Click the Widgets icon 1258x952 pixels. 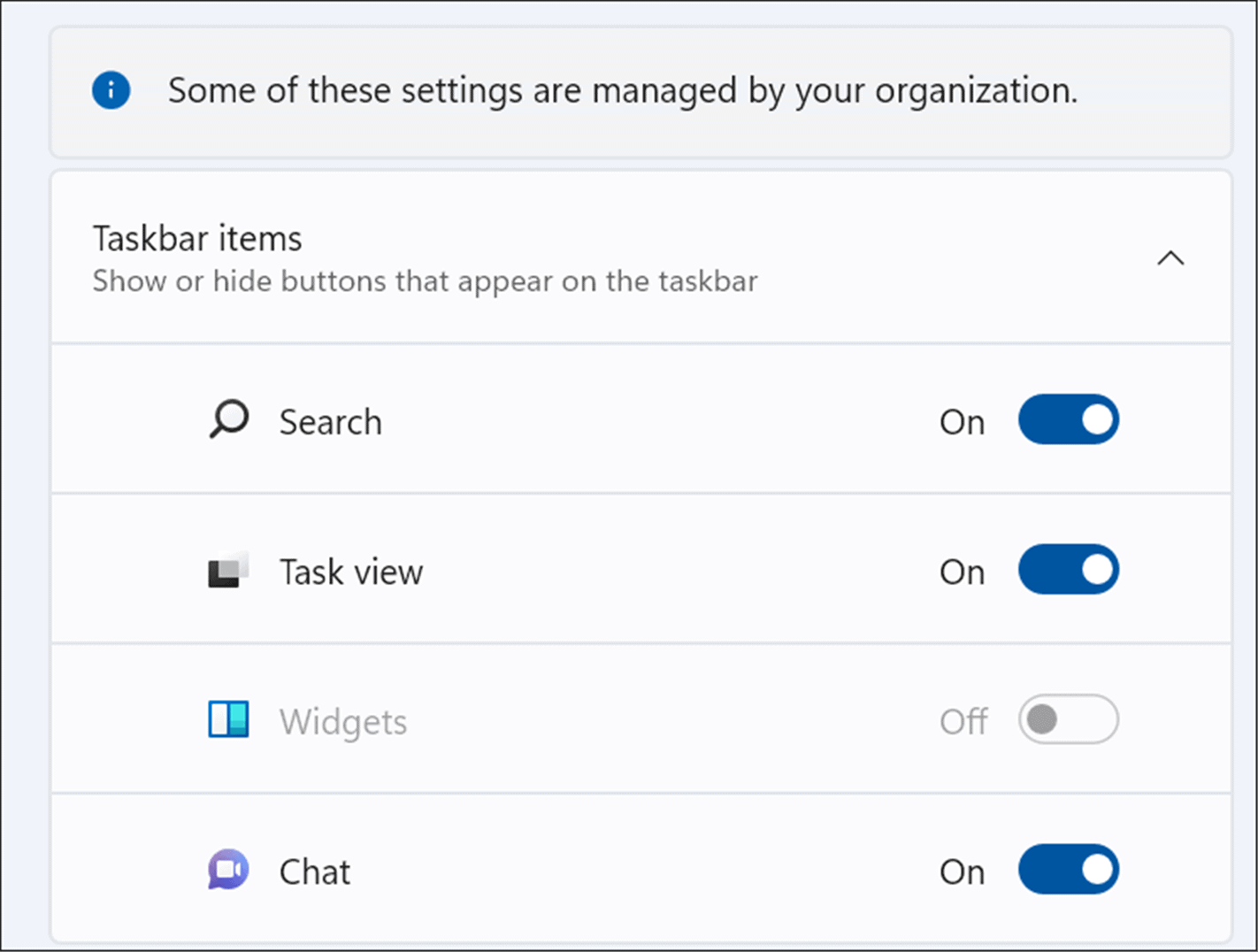point(228,719)
